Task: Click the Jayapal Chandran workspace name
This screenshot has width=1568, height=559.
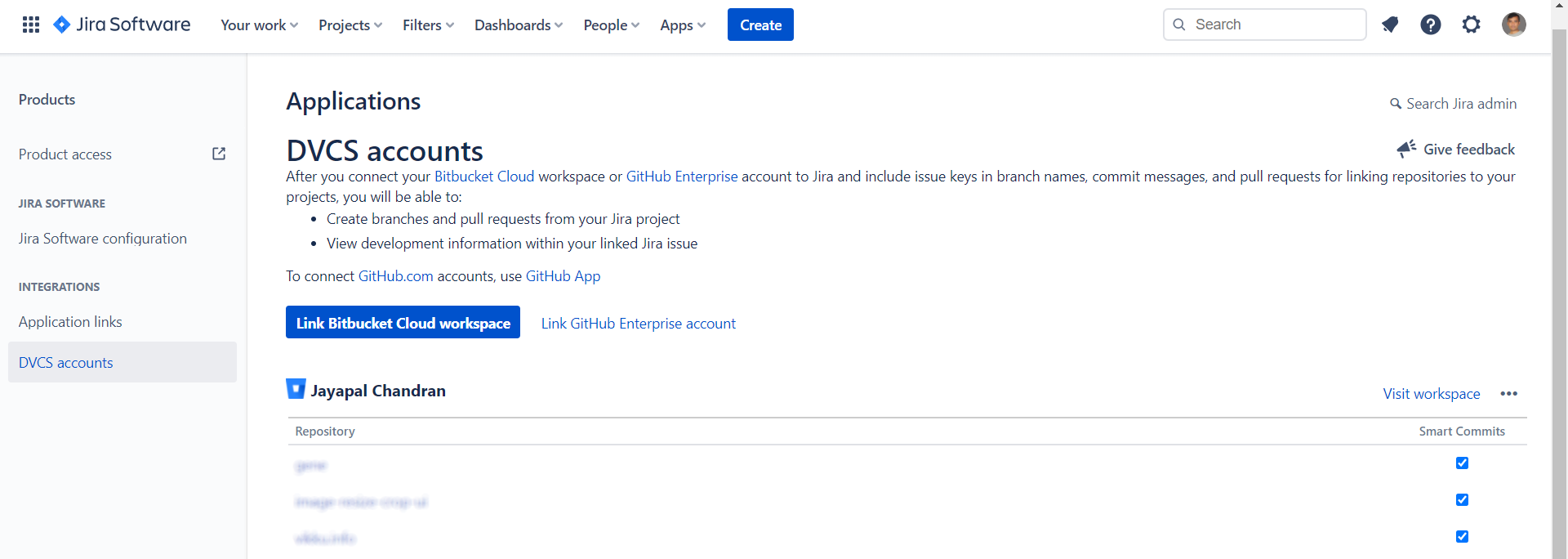Action: point(378,391)
